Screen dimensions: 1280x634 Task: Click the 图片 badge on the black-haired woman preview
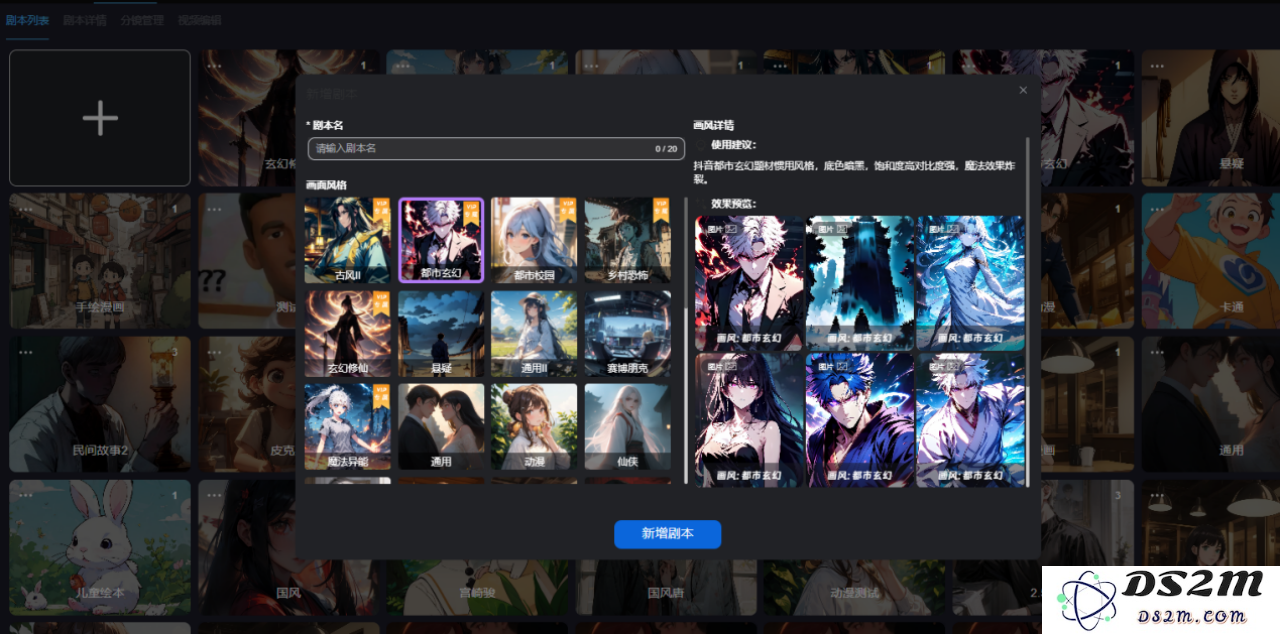[721, 366]
